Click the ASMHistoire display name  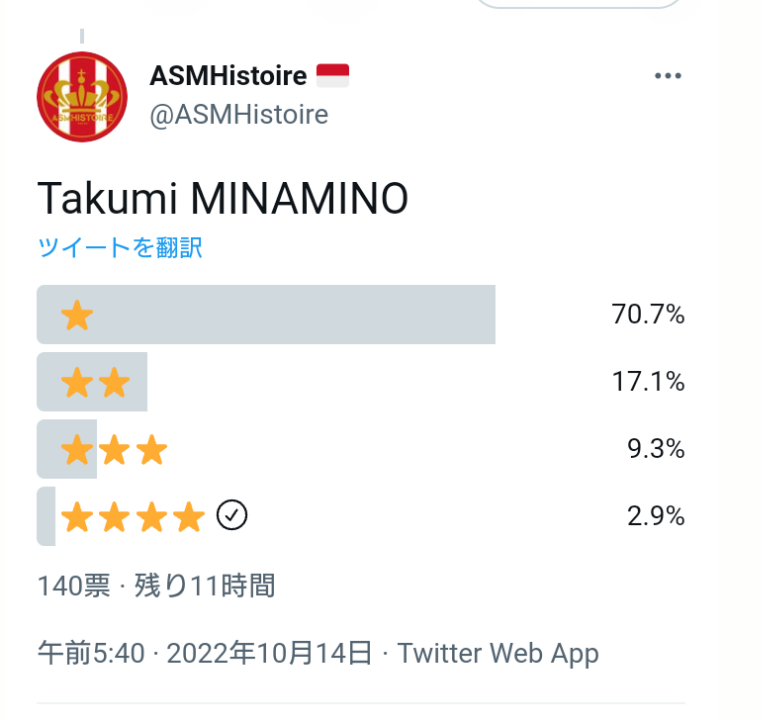[x=228, y=76]
